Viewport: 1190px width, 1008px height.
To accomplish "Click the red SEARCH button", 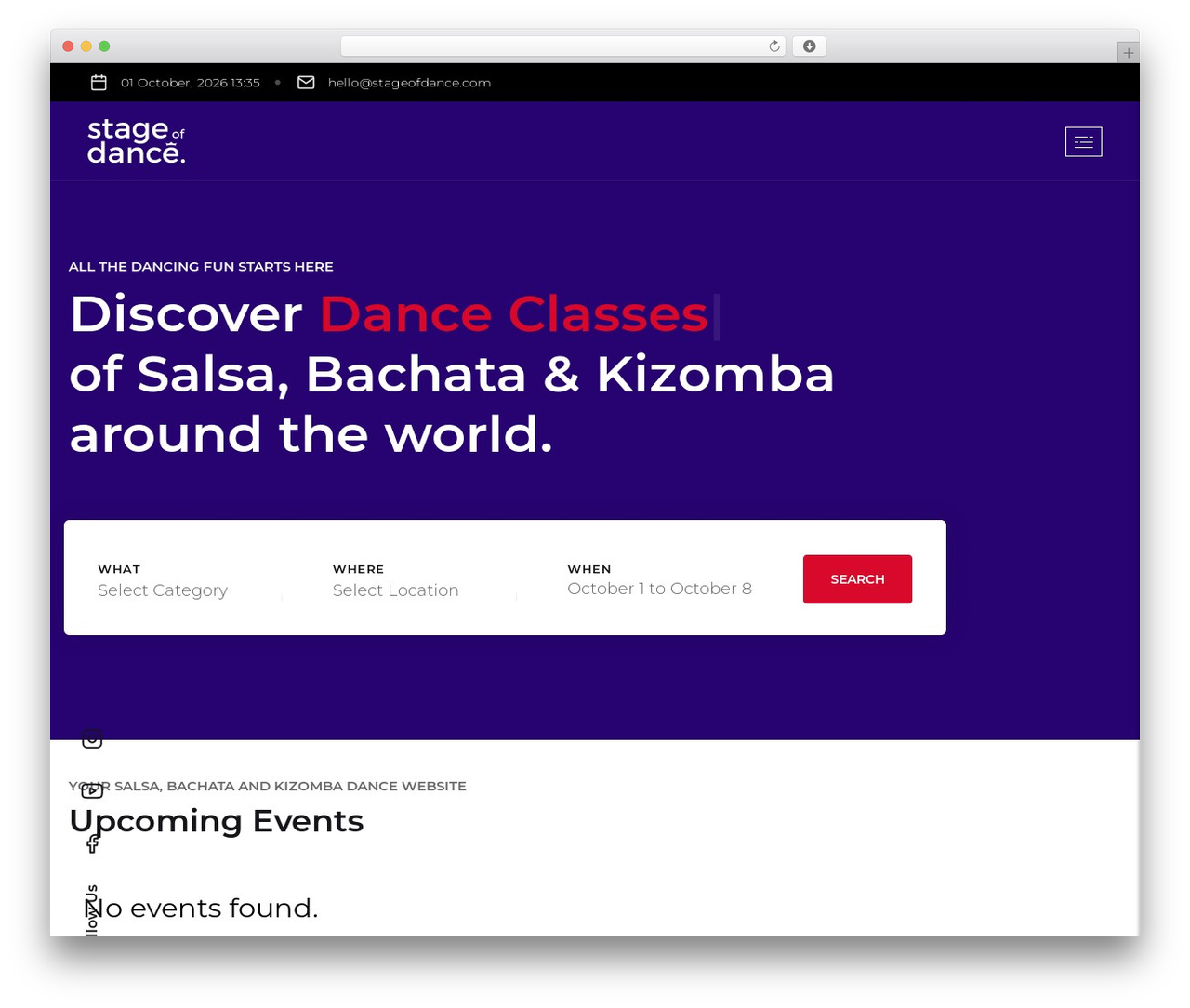I will pyautogui.click(x=857, y=579).
